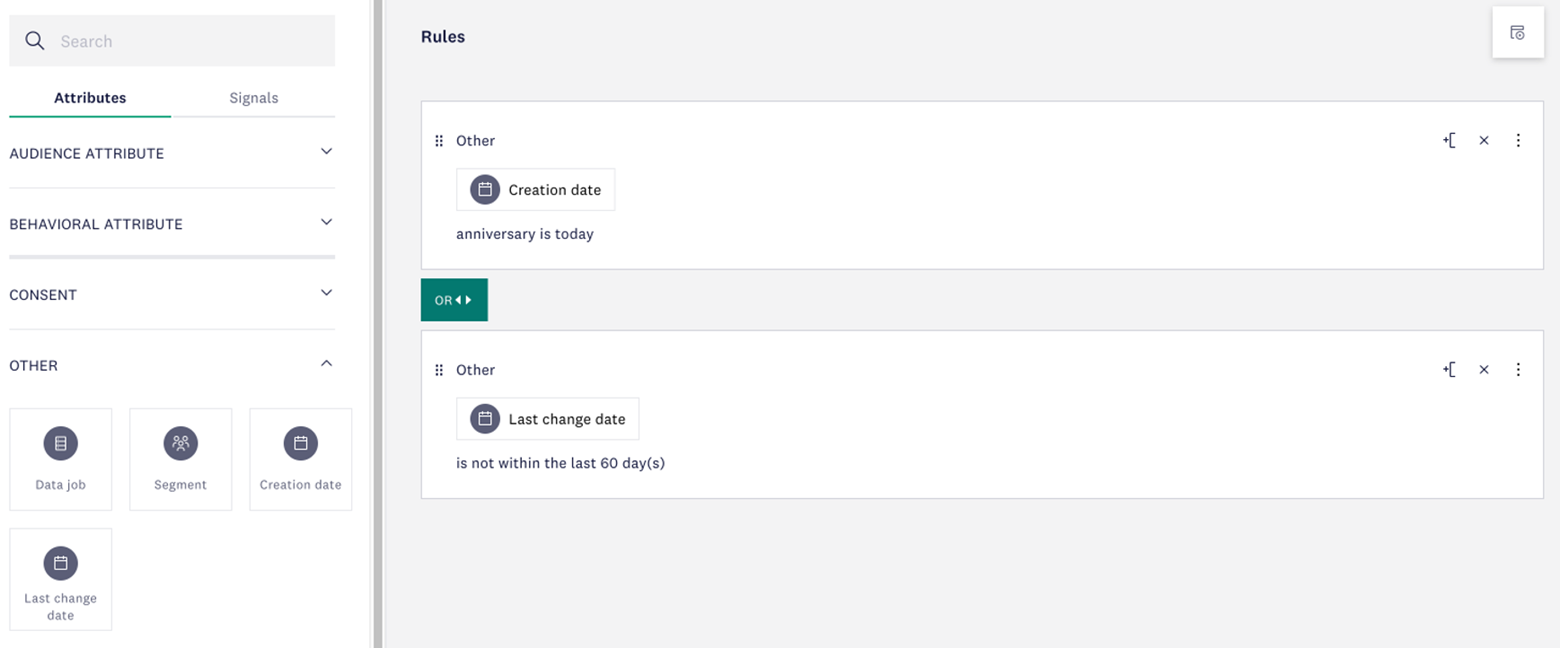1560x648 pixels.
Task: Click the top-right rules history icon button
Action: [1517, 33]
